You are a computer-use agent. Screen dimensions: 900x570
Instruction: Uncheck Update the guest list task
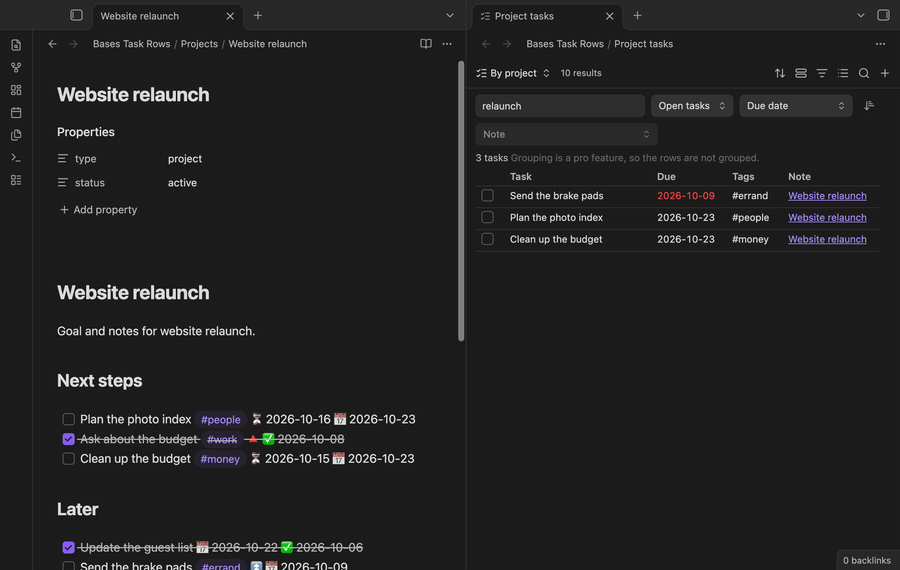(x=68, y=548)
